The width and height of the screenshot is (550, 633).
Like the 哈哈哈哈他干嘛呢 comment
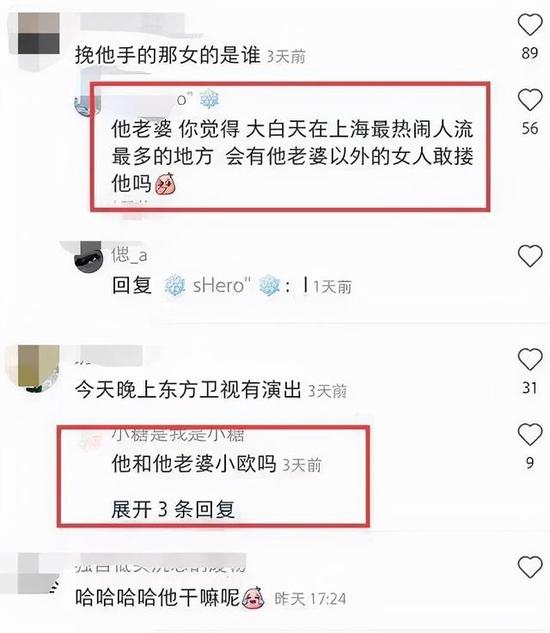tap(530, 567)
